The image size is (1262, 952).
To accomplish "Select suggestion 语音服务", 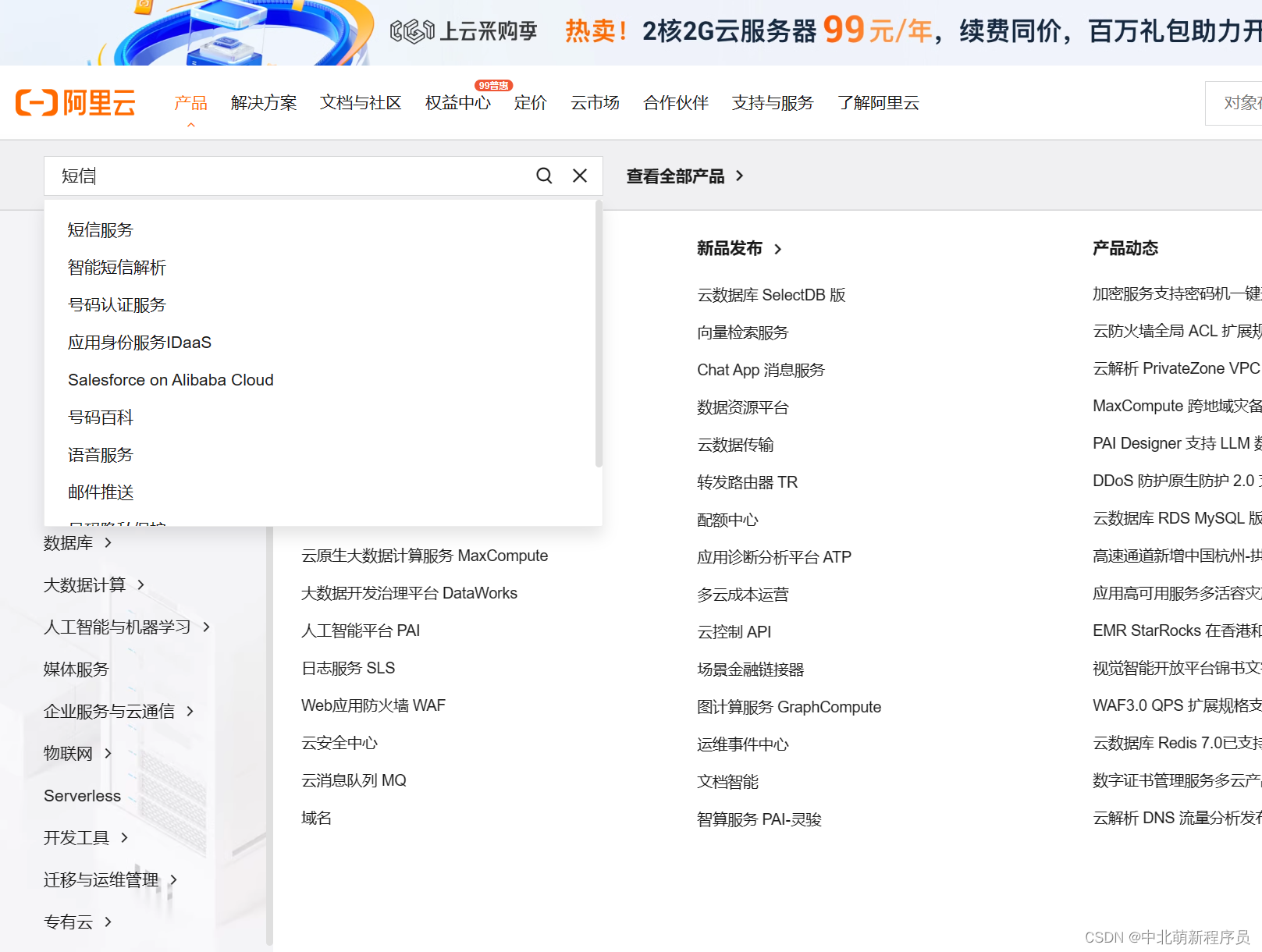I will [x=101, y=455].
